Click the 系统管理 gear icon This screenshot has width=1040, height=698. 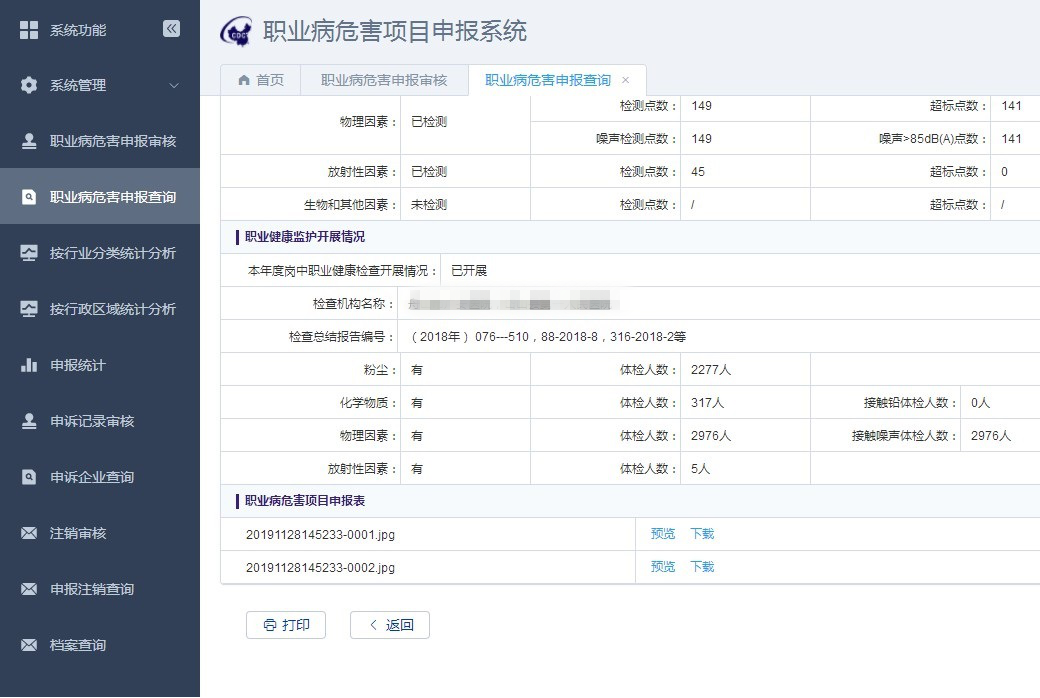(x=29, y=85)
